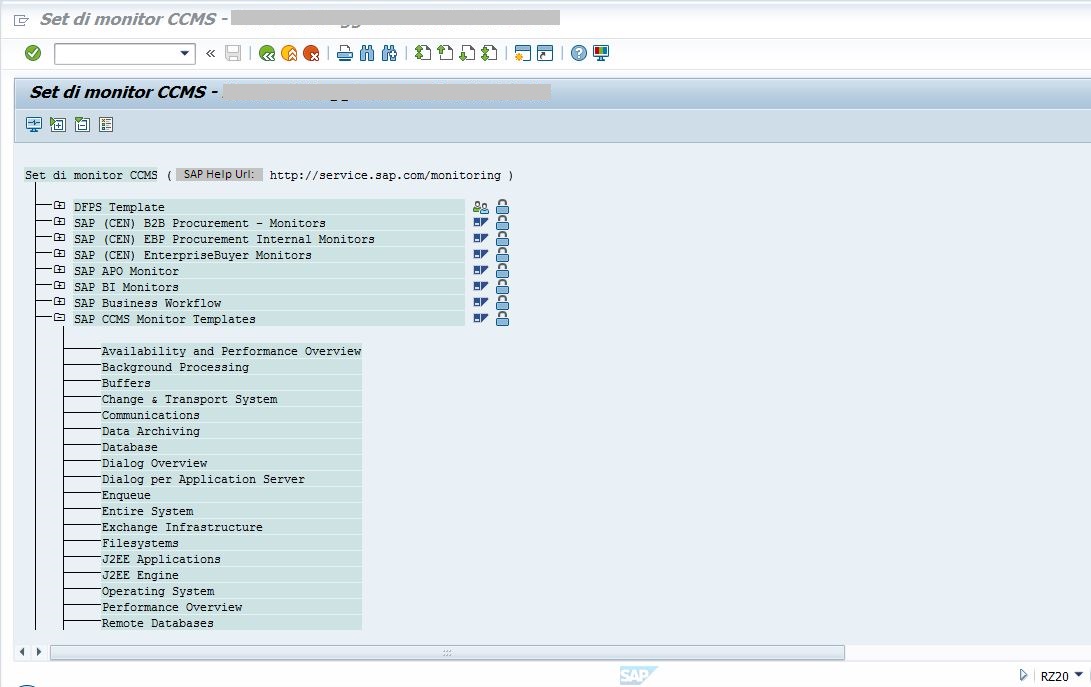
Task: Click the lock icon beside DFPS Template
Action: pyautogui.click(x=502, y=207)
